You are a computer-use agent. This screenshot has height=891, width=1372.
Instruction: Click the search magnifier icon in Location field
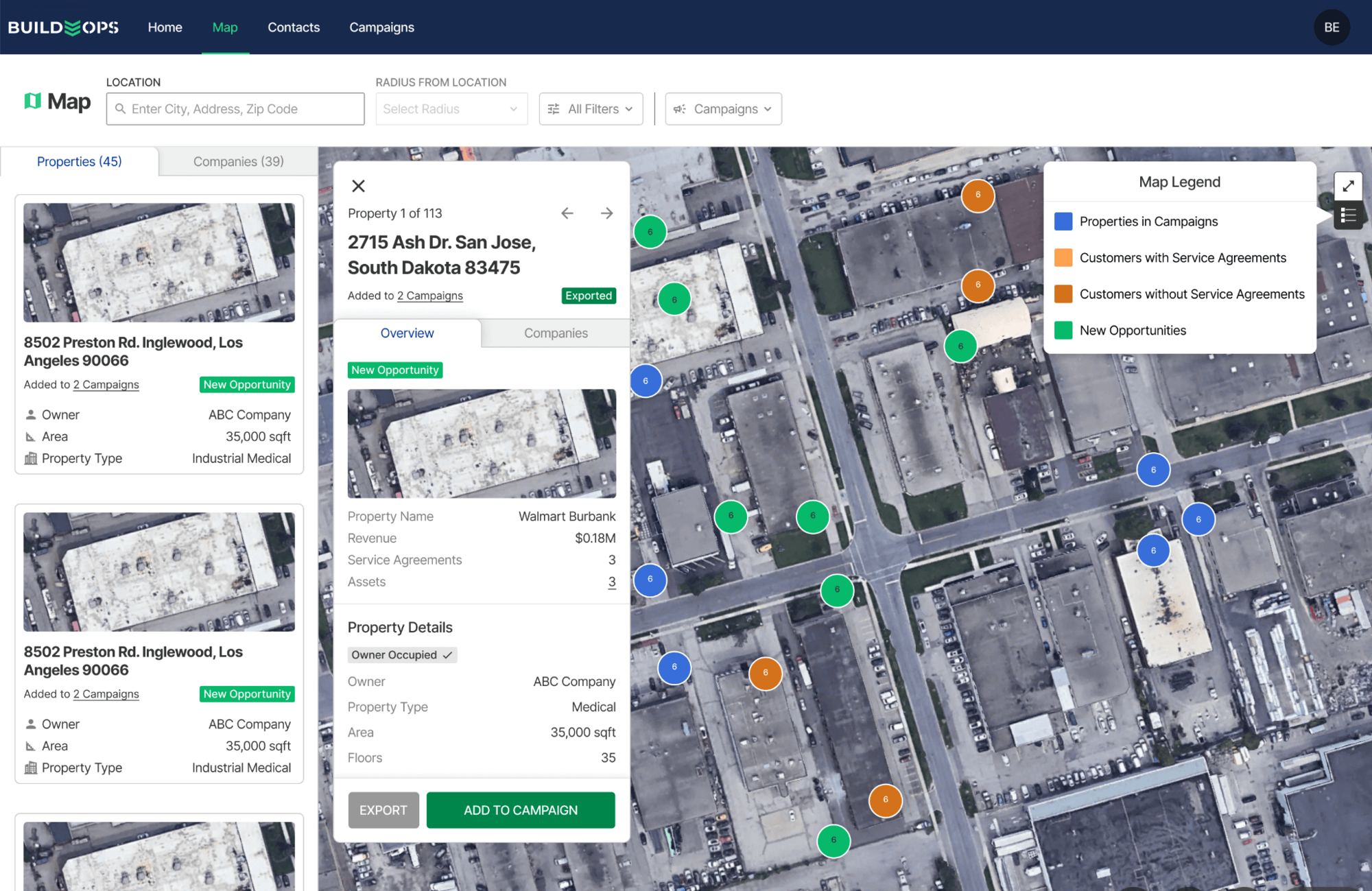[x=120, y=109]
